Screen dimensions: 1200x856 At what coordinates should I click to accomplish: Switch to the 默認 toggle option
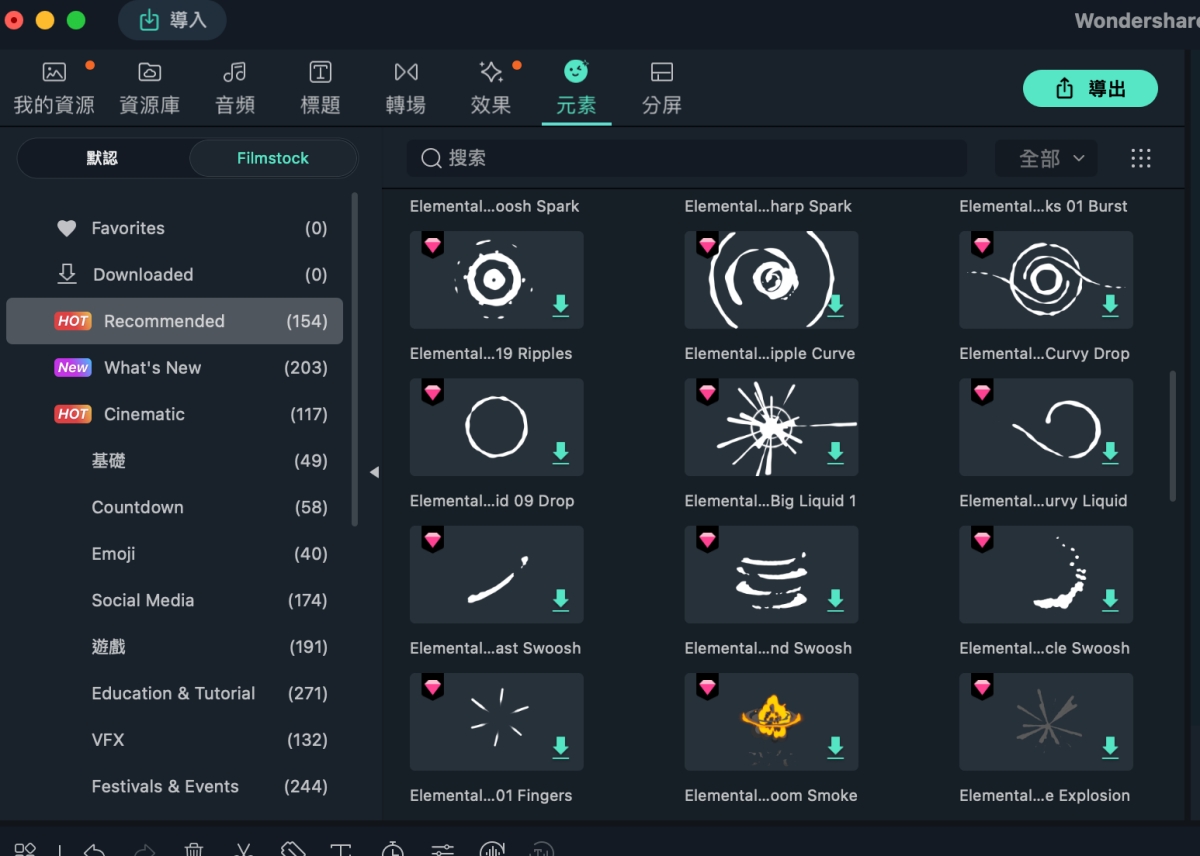click(102, 158)
